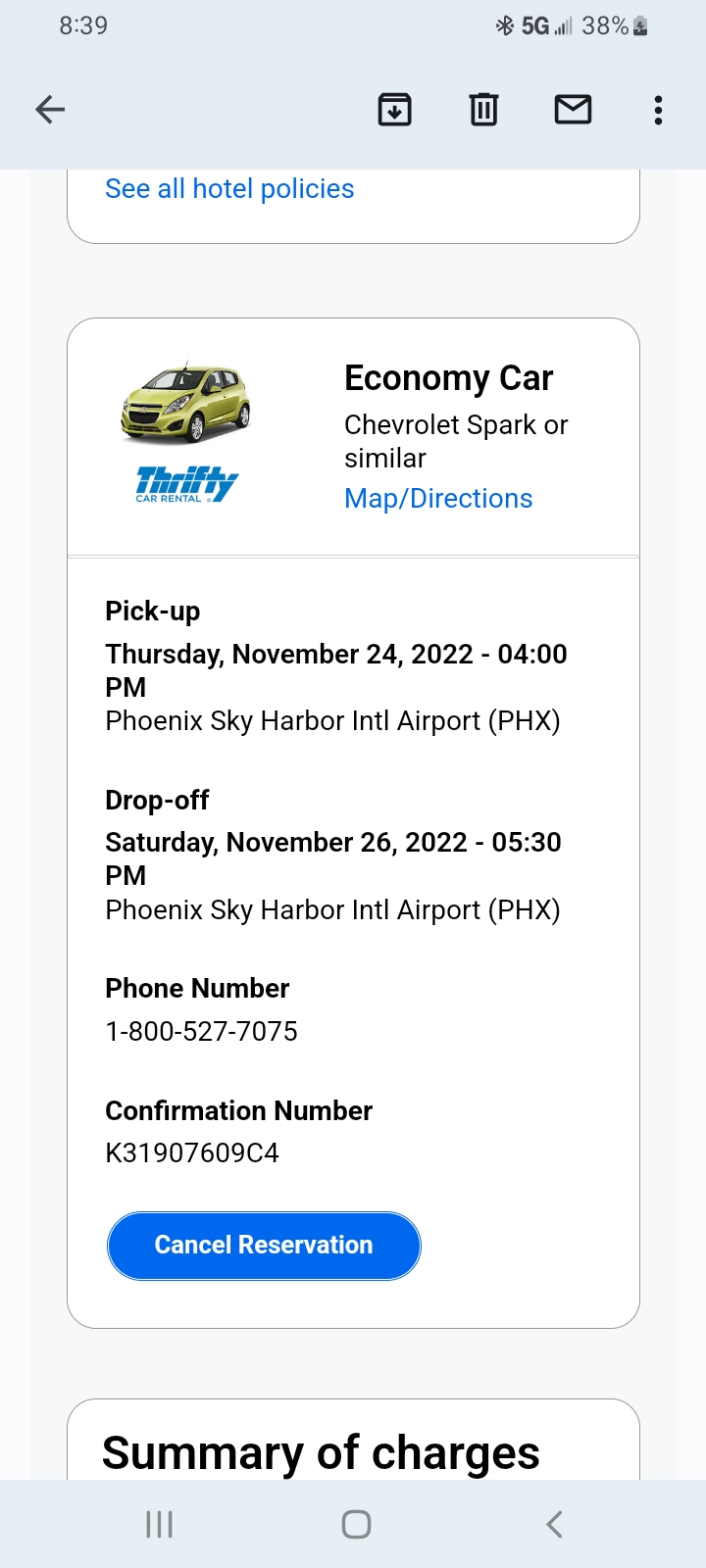
Task: Tap confirmation number K31907609C4
Action: point(192,1152)
